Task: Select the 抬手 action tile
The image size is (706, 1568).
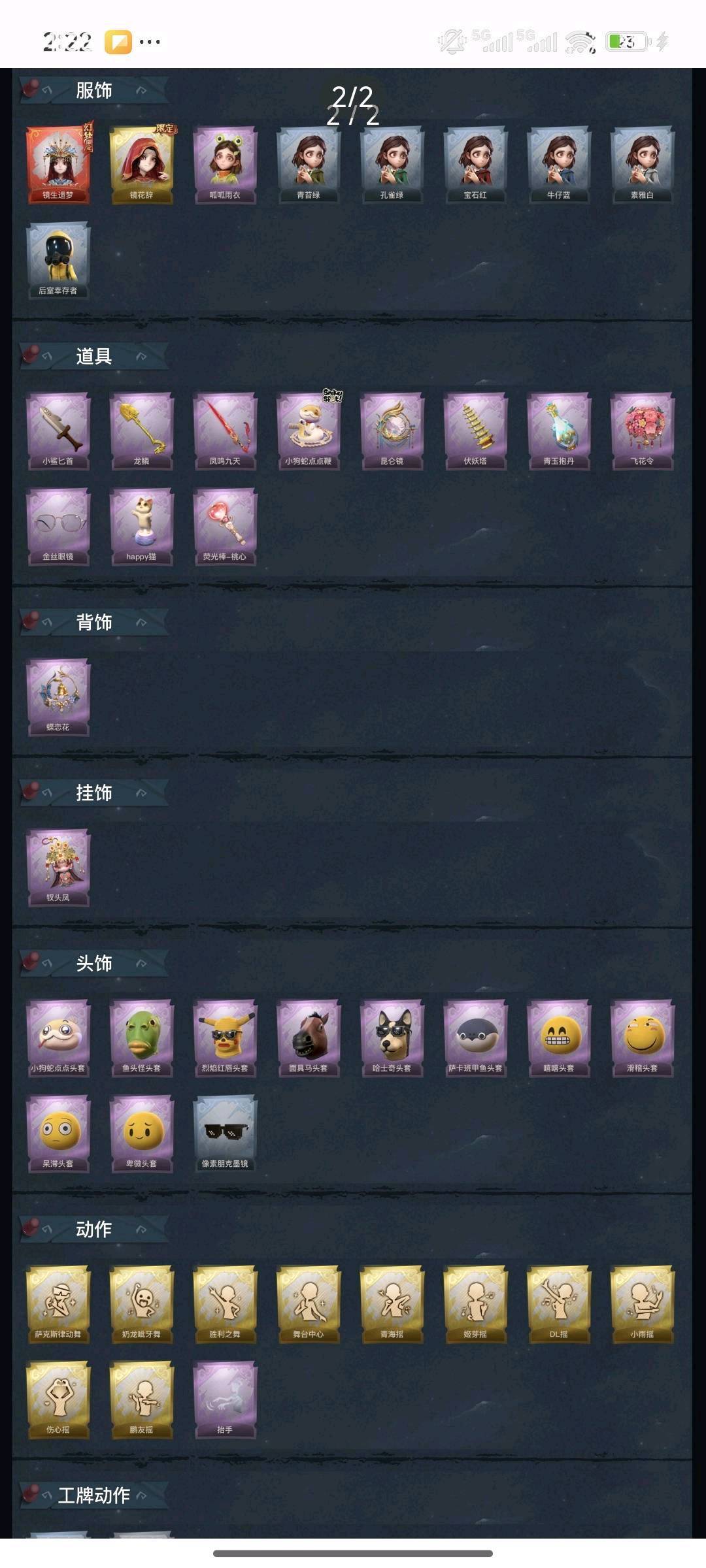Action: [x=225, y=1399]
